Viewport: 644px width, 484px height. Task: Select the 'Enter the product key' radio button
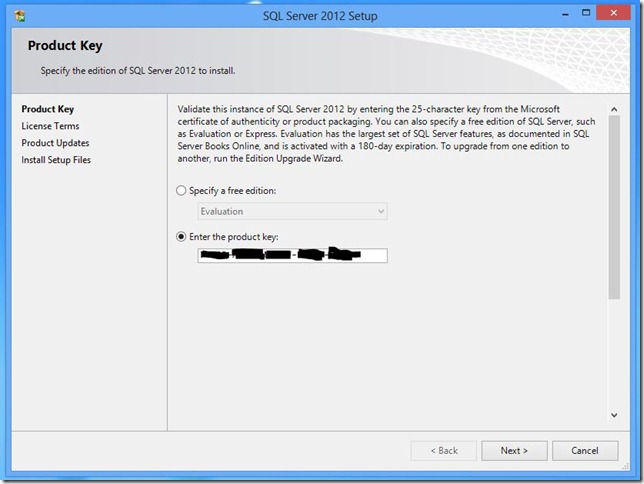click(x=181, y=237)
